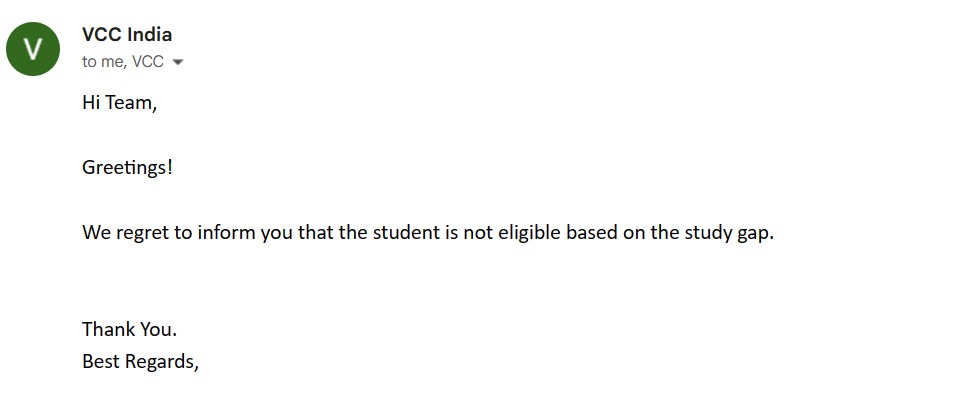This screenshot has height=413, width=978.
Task: Click the word 'We' starting the sentence
Action: click(x=97, y=232)
